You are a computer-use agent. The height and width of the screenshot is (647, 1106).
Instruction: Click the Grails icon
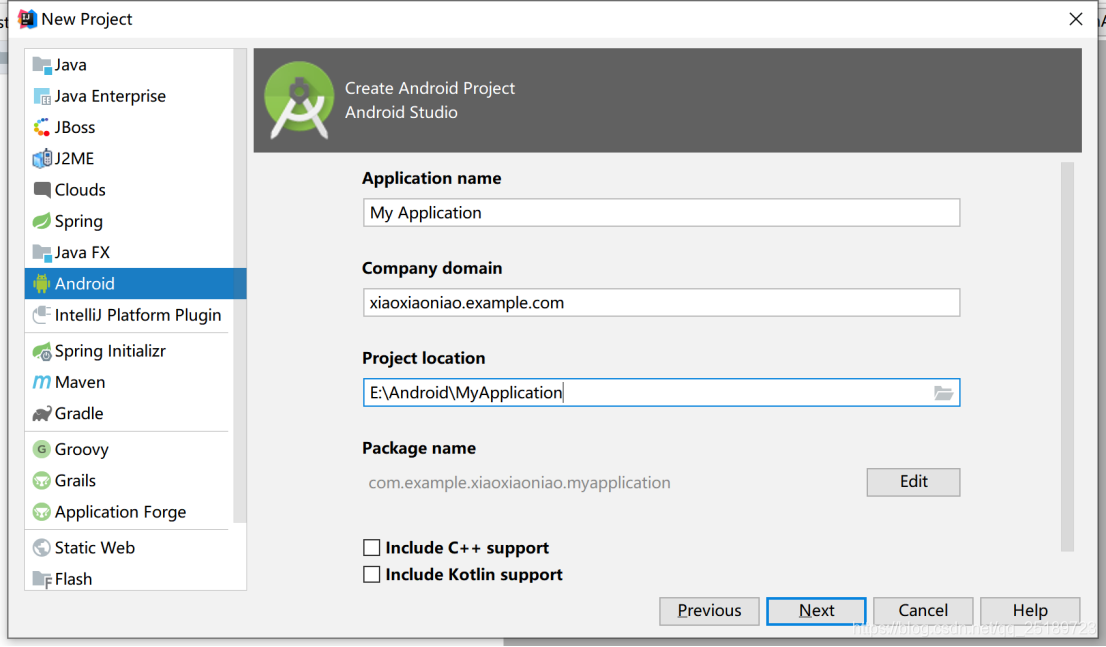pos(42,480)
